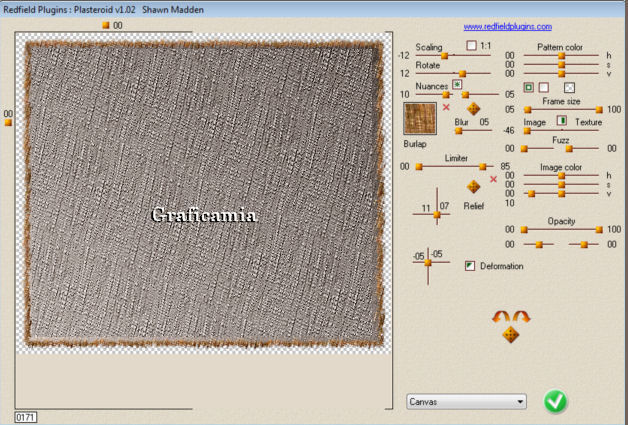This screenshot has width=628, height=425.
Task: Click the Limiter right slider handle at 85
Action: coord(483,167)
